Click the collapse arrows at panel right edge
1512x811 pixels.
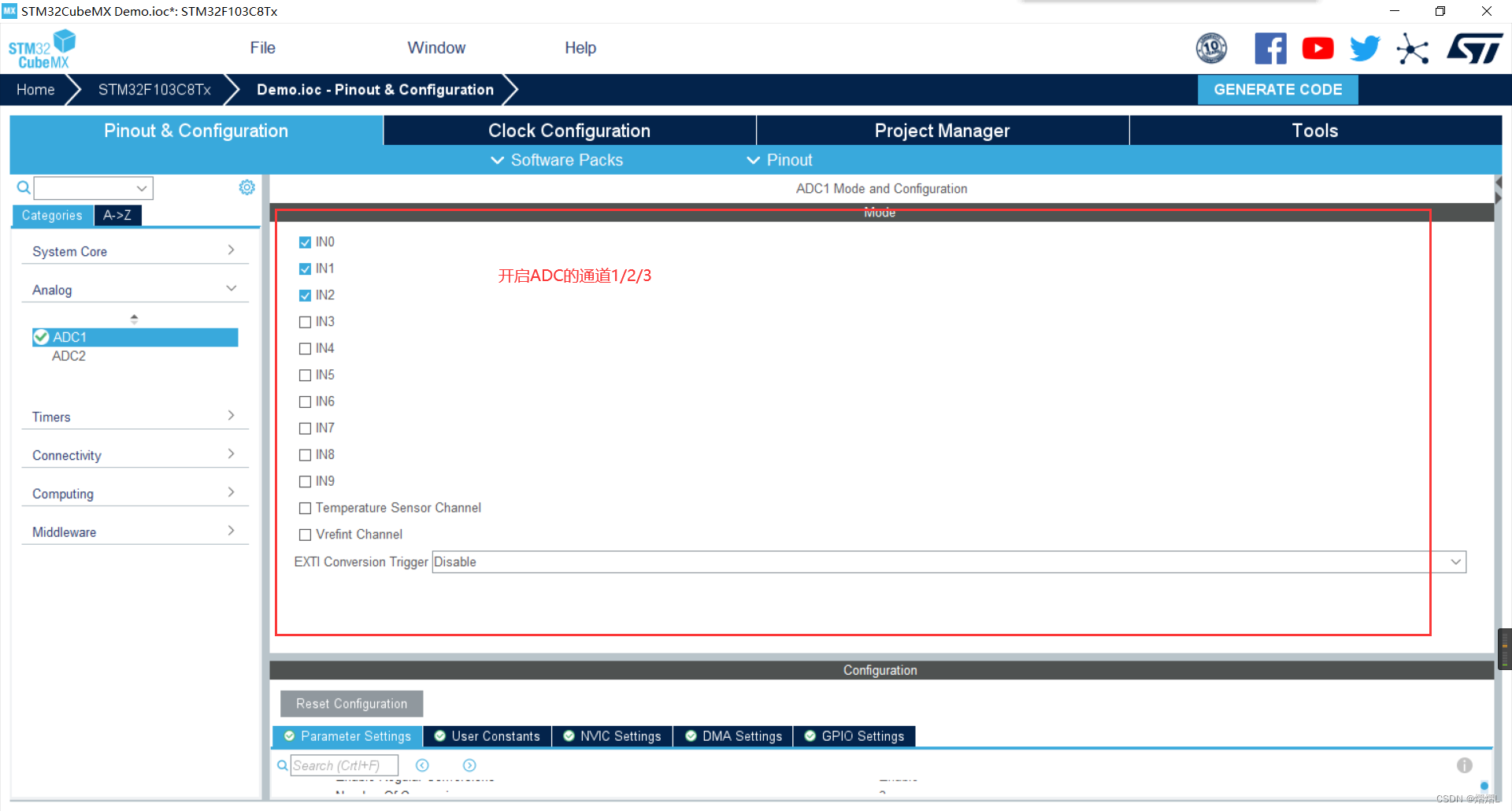[x=1499, y=190]
